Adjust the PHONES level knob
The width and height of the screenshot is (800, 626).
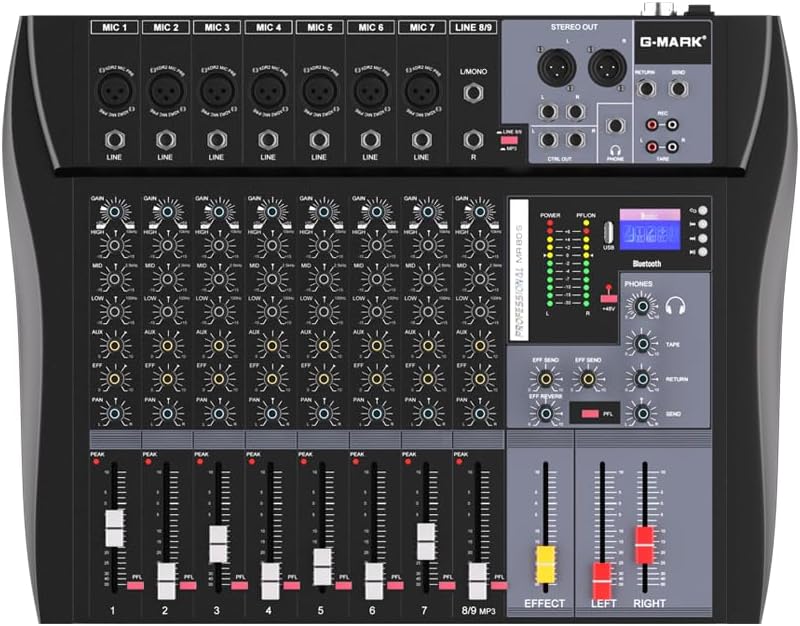coord(642,305)
